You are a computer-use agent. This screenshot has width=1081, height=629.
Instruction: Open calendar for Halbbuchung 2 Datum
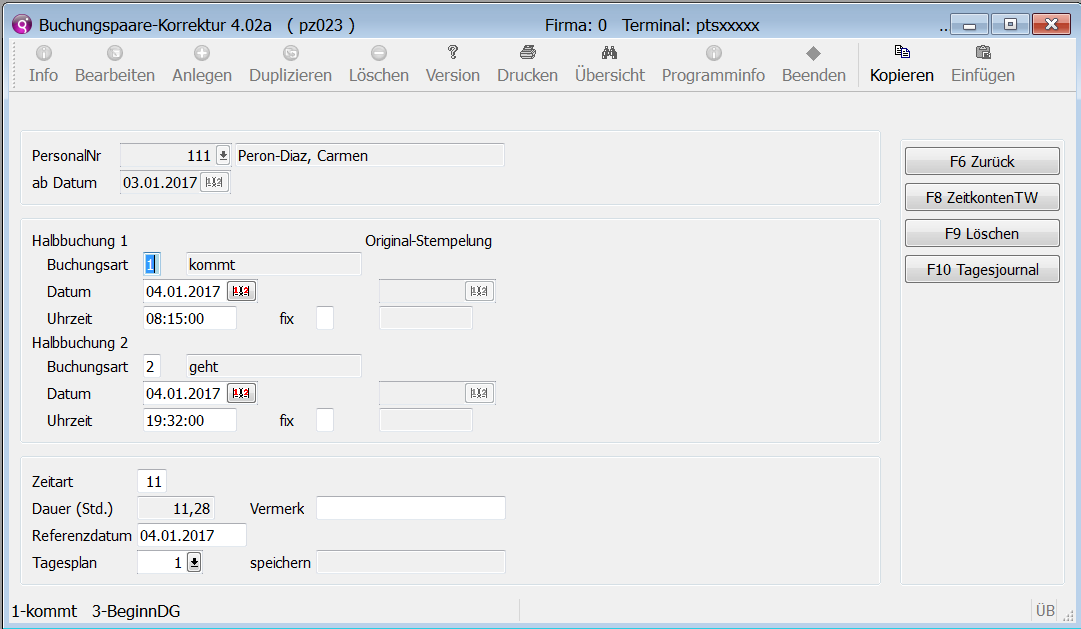click(x=241, y=393)
